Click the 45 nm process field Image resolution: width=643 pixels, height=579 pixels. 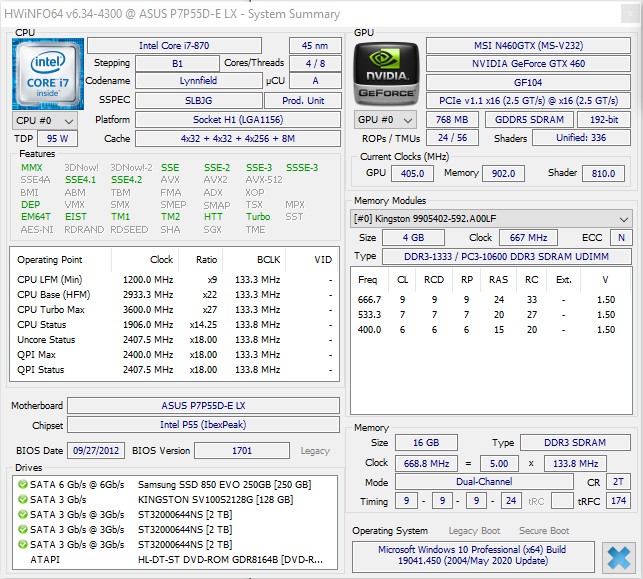coord(315,46)
